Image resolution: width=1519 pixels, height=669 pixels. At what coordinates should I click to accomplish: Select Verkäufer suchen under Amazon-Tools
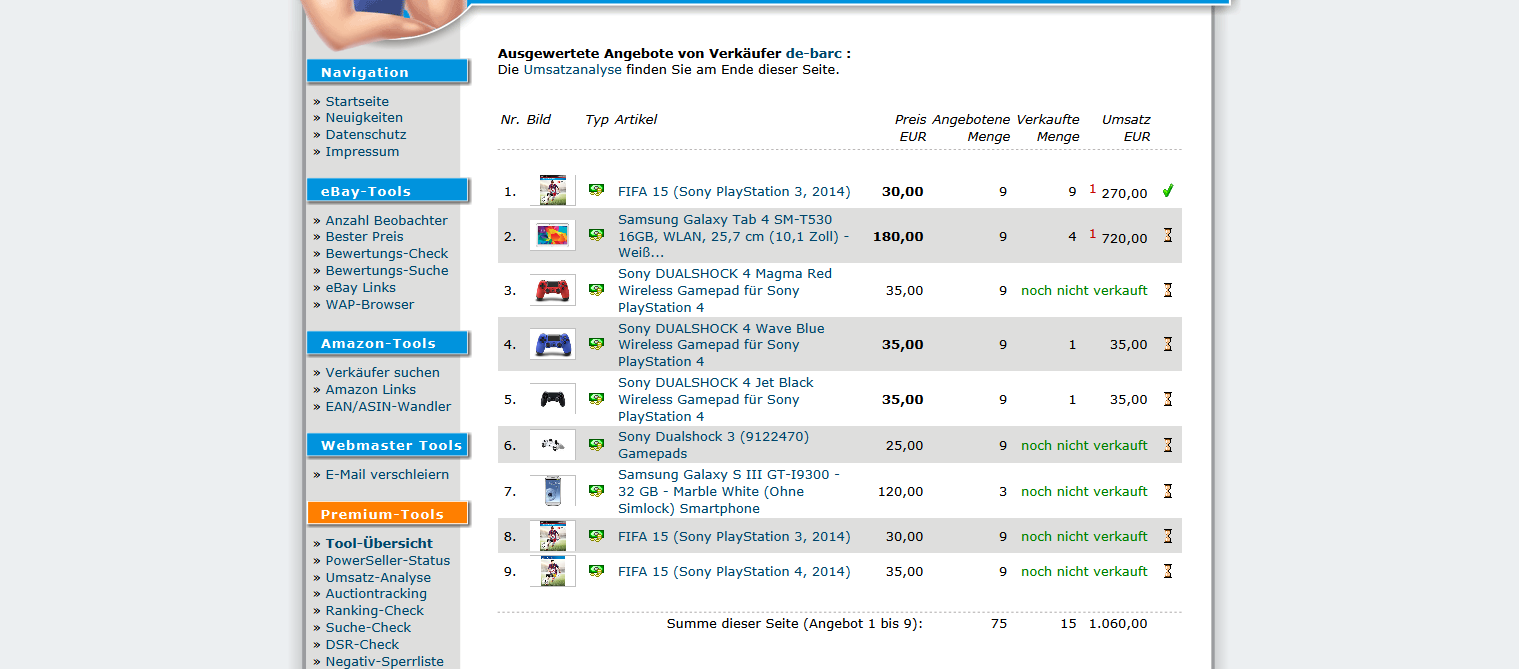(382, 372)
